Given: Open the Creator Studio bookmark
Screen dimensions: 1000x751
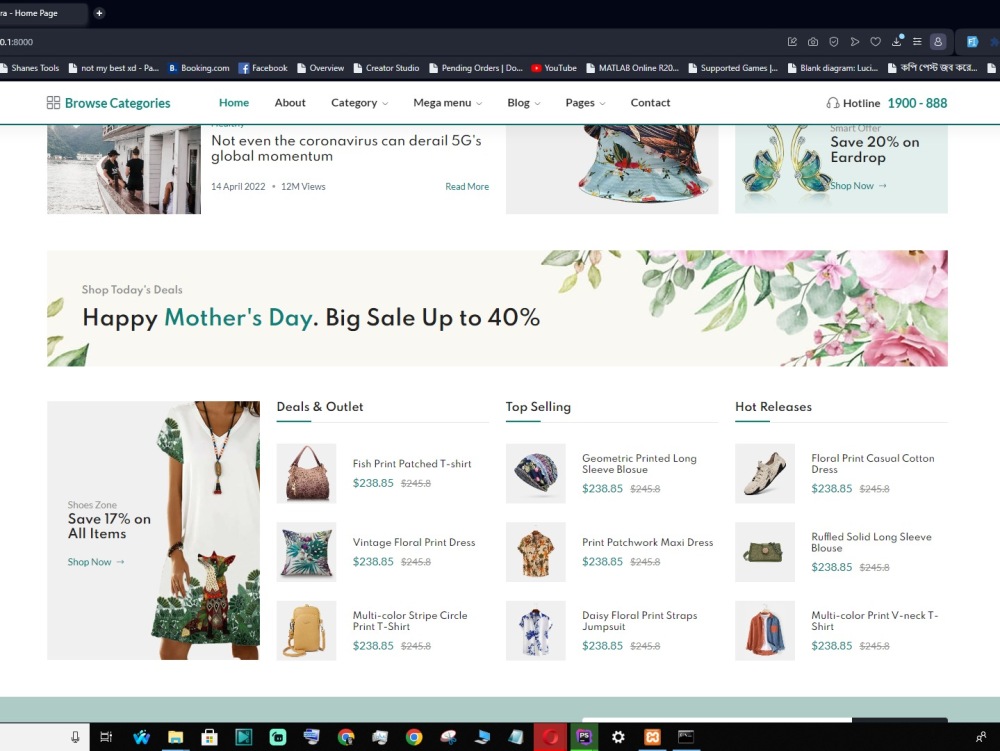Looking at the screenshot, I should click(386, 68).
